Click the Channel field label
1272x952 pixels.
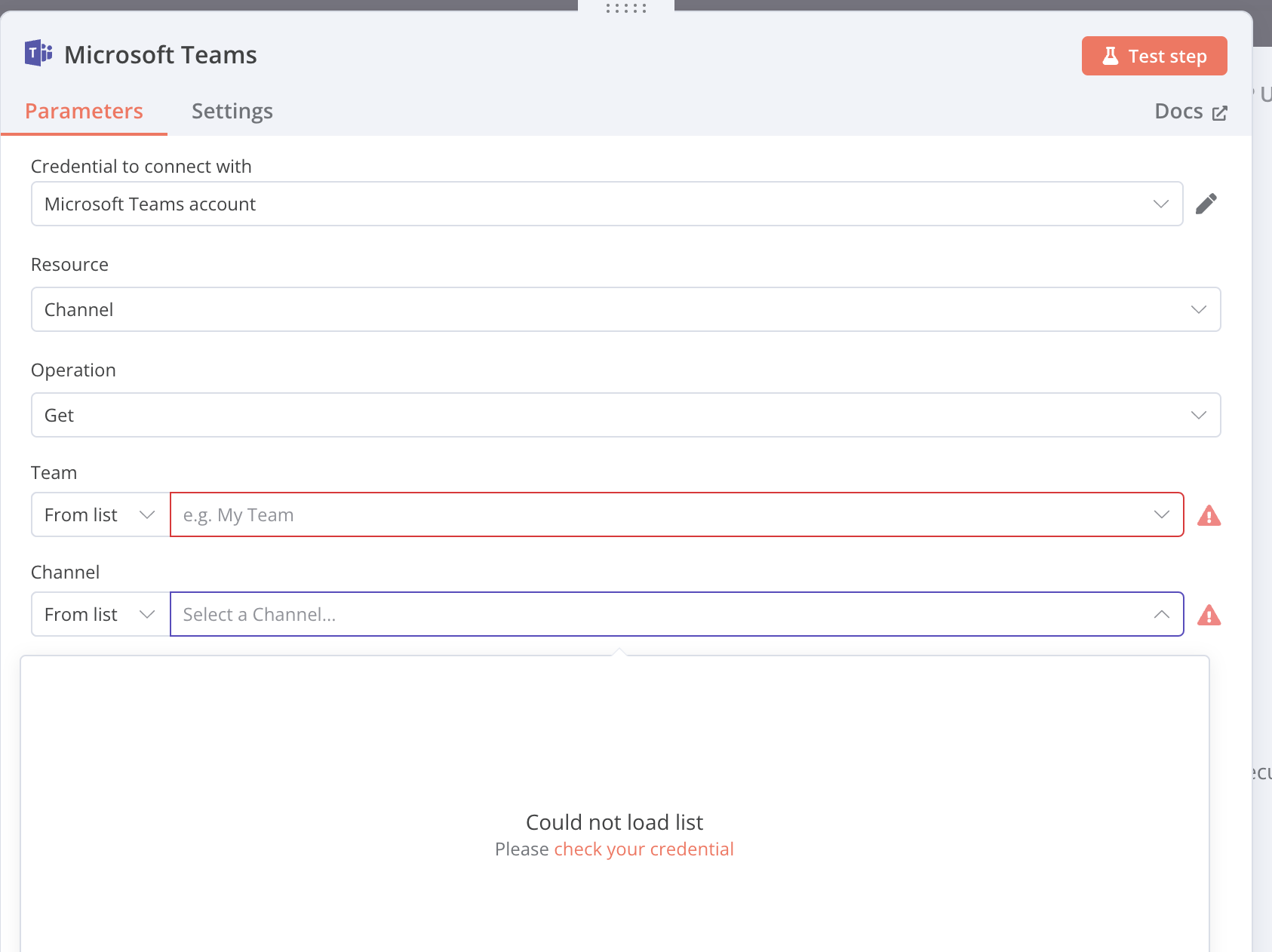[65, 573]
